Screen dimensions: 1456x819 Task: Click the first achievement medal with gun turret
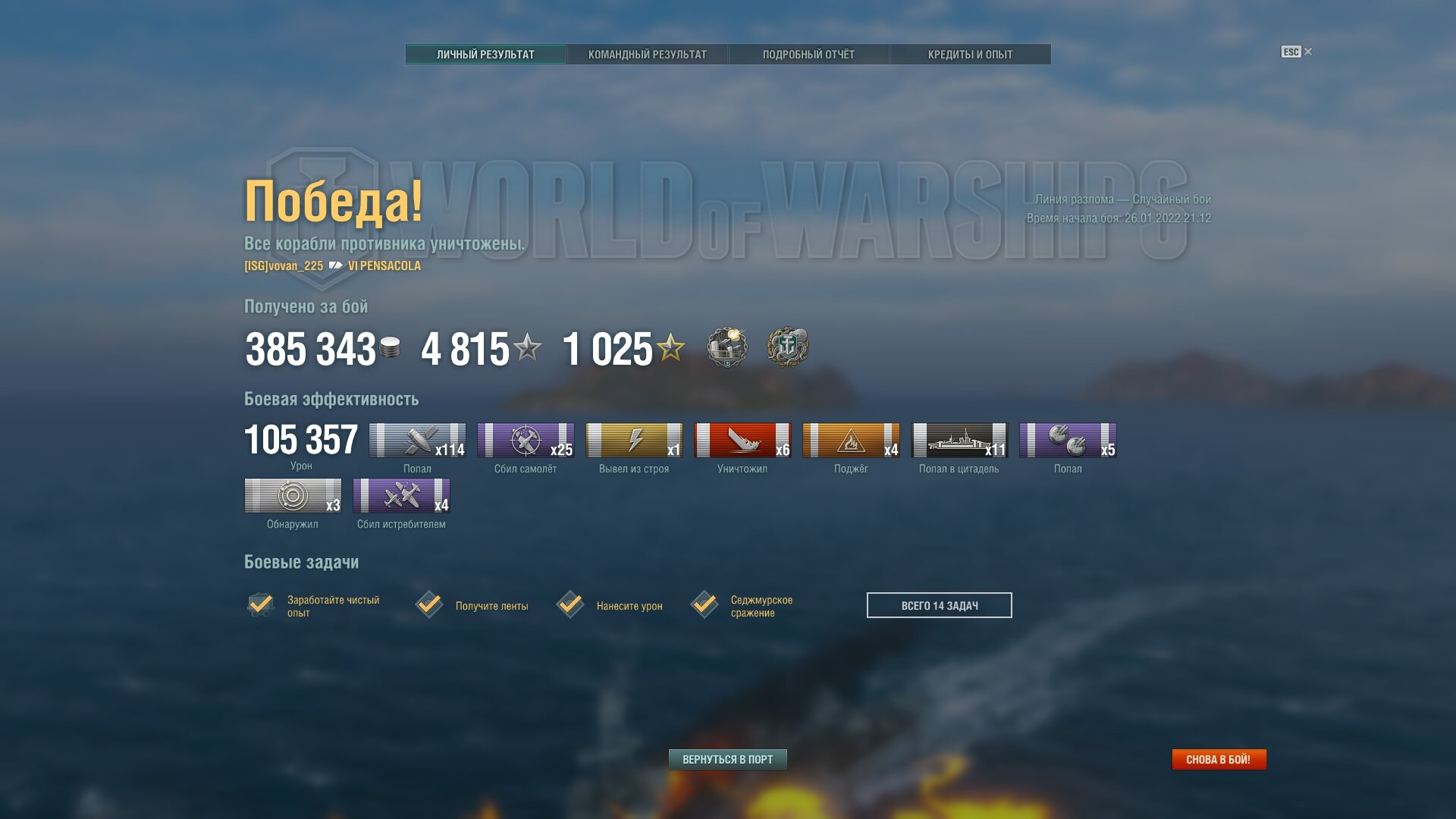727,347
